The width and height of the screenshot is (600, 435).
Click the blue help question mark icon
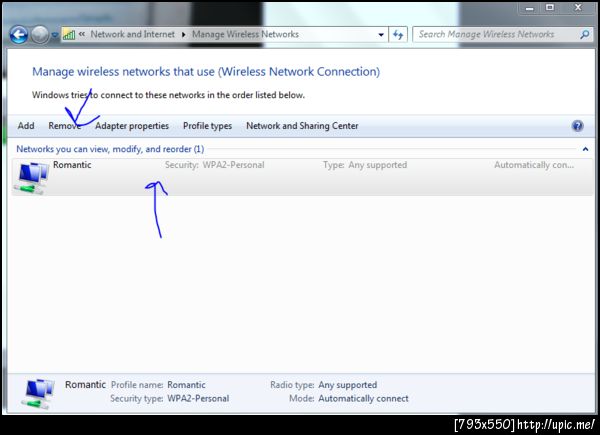click(577, 126)
